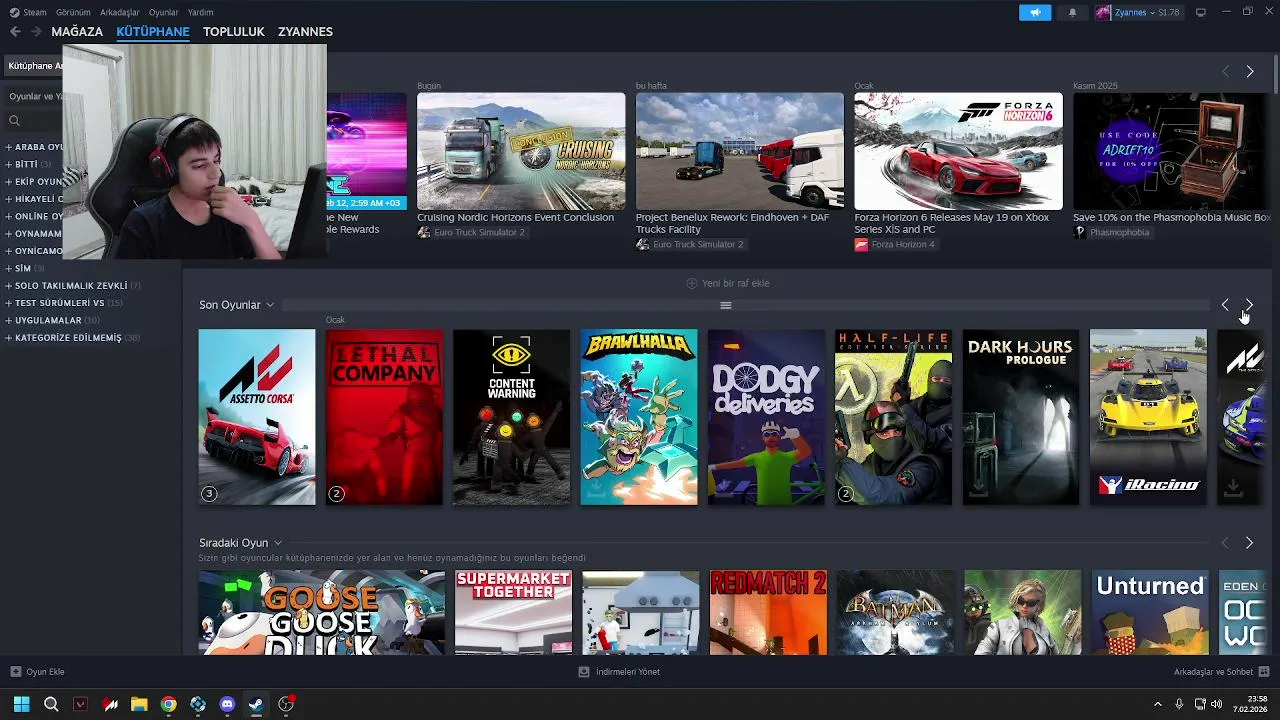Select the Dark Hours Prologue cover
Image resolution: width=1280 pixels, height=720 pixels.
pyautogui.click(x=1021, y=417)
